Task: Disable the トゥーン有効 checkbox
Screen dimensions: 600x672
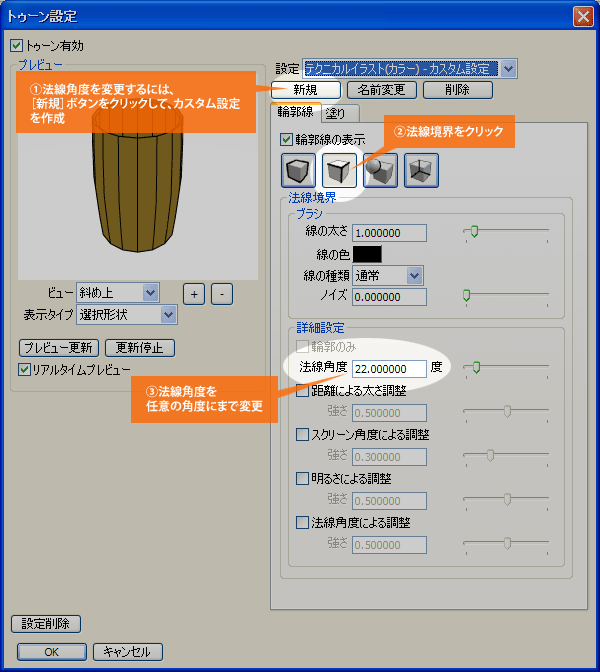Action: click(16, 46)
